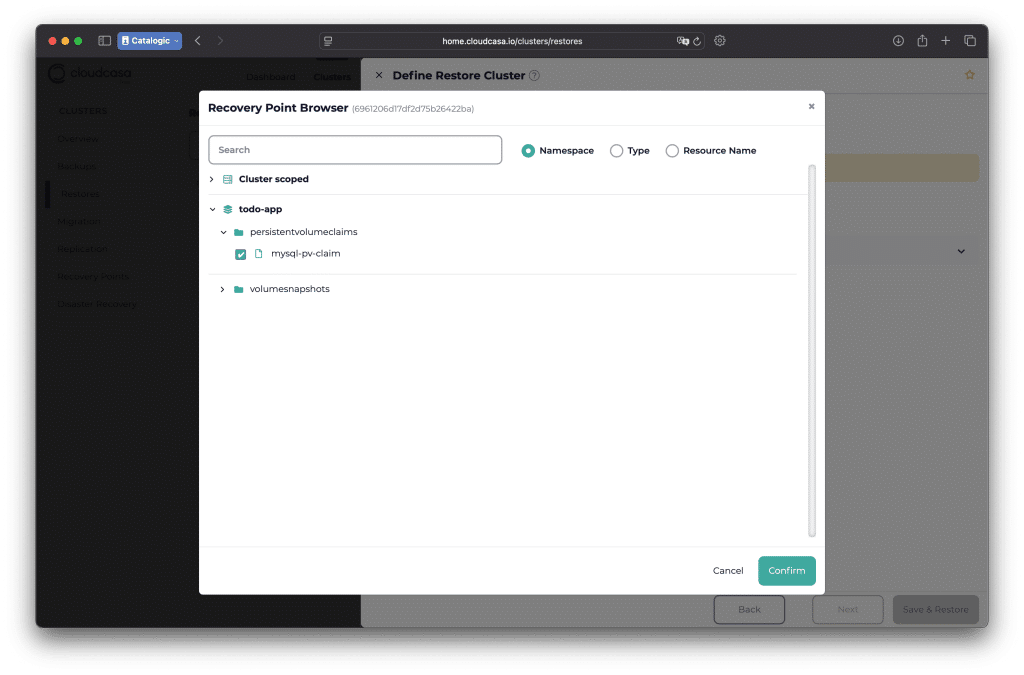Screen dimensions: 1024x675
Task: Click the yellow star favorite icon
Action: pos(969,76)
